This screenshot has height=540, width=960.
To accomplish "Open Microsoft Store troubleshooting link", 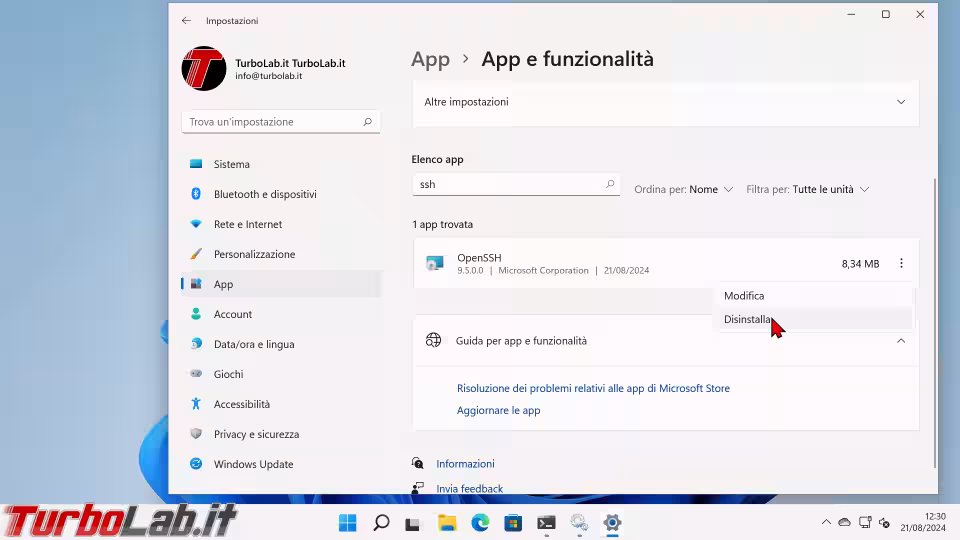I will [593, 388].
